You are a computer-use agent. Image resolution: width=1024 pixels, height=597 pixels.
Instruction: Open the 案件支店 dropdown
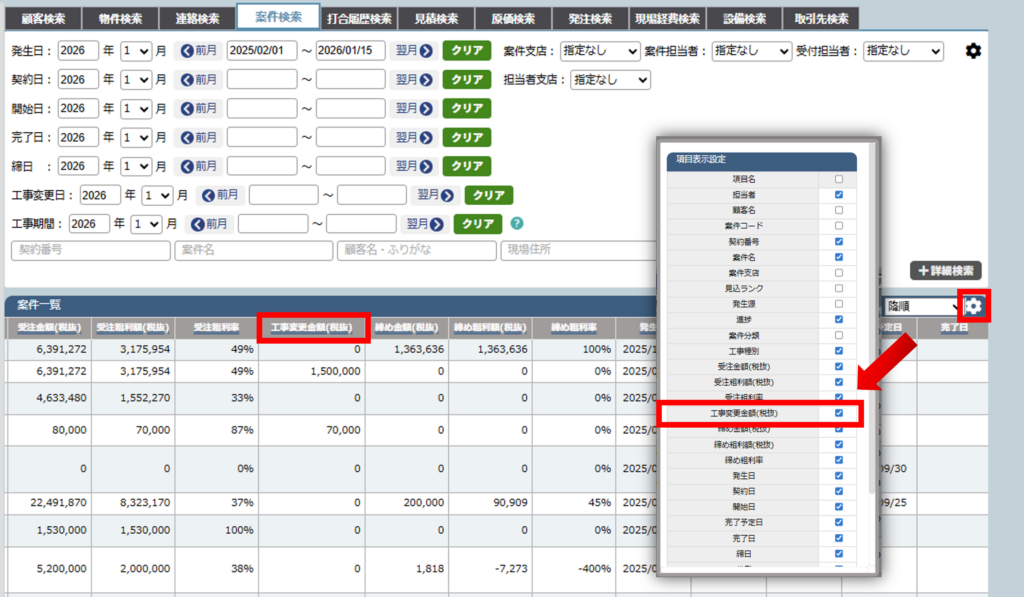(599, 51)
